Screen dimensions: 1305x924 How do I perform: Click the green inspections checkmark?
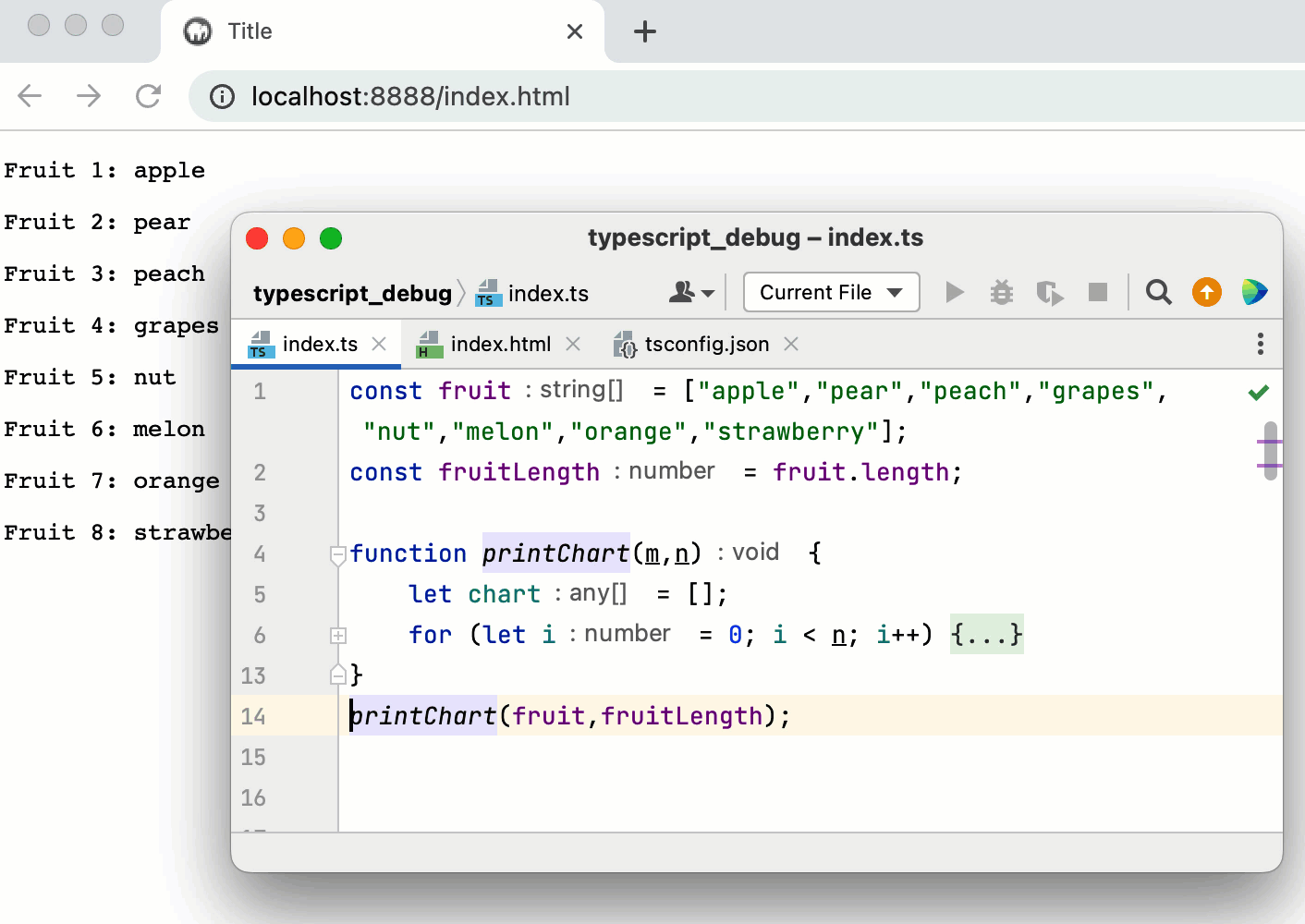point(1258,392)
